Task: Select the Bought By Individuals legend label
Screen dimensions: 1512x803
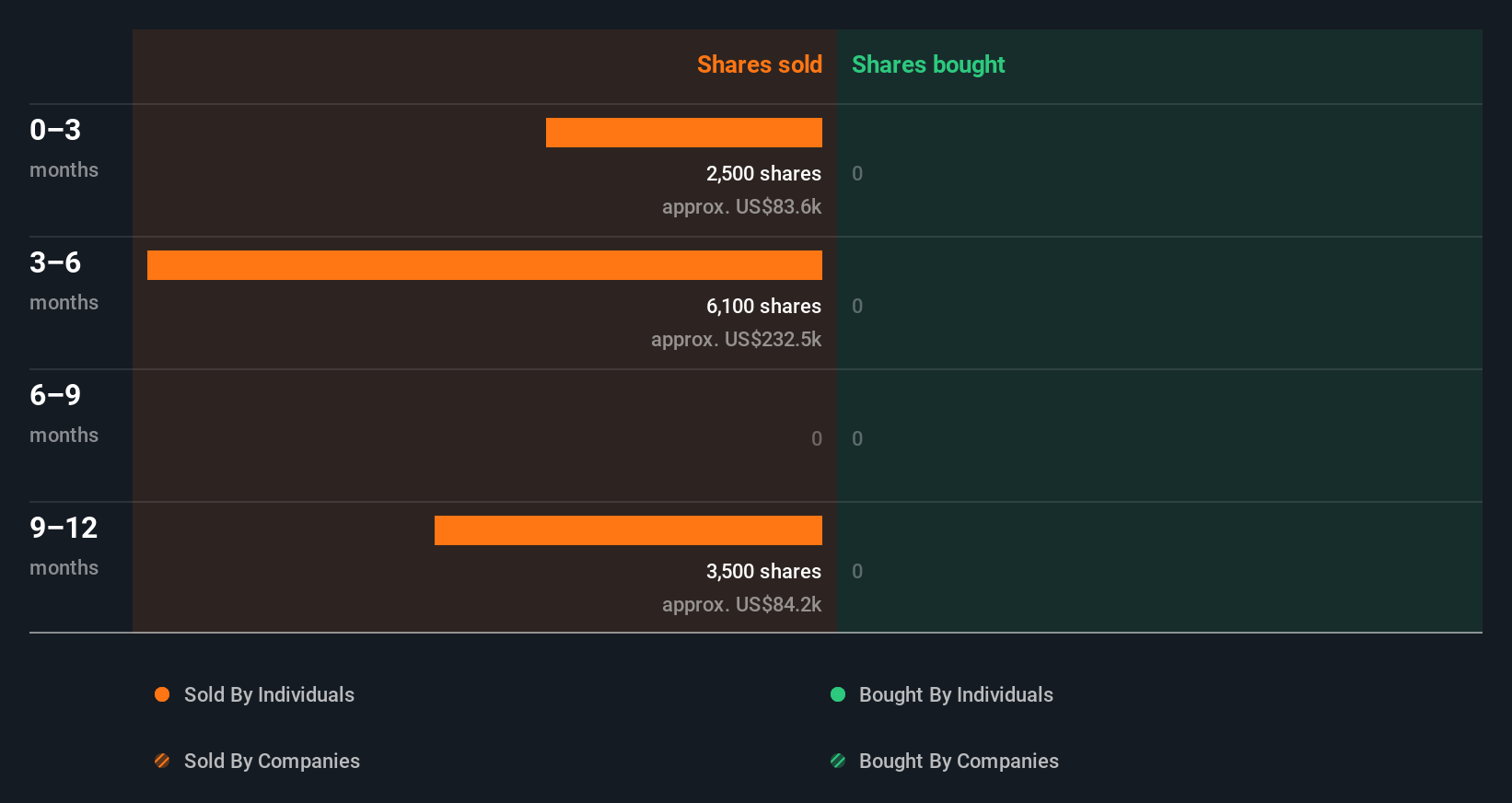Action: [x=956, y=694]
